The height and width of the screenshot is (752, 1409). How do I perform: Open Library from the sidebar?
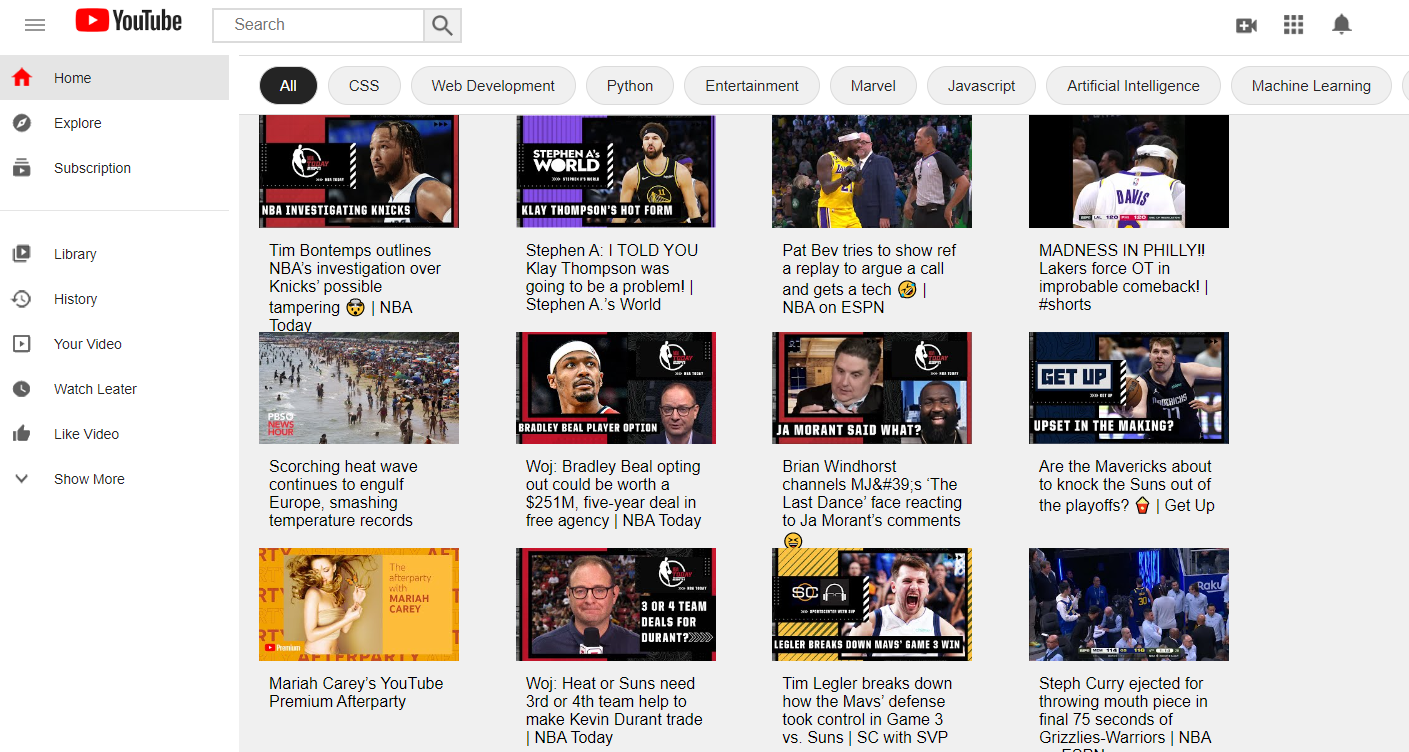point(114,254)
